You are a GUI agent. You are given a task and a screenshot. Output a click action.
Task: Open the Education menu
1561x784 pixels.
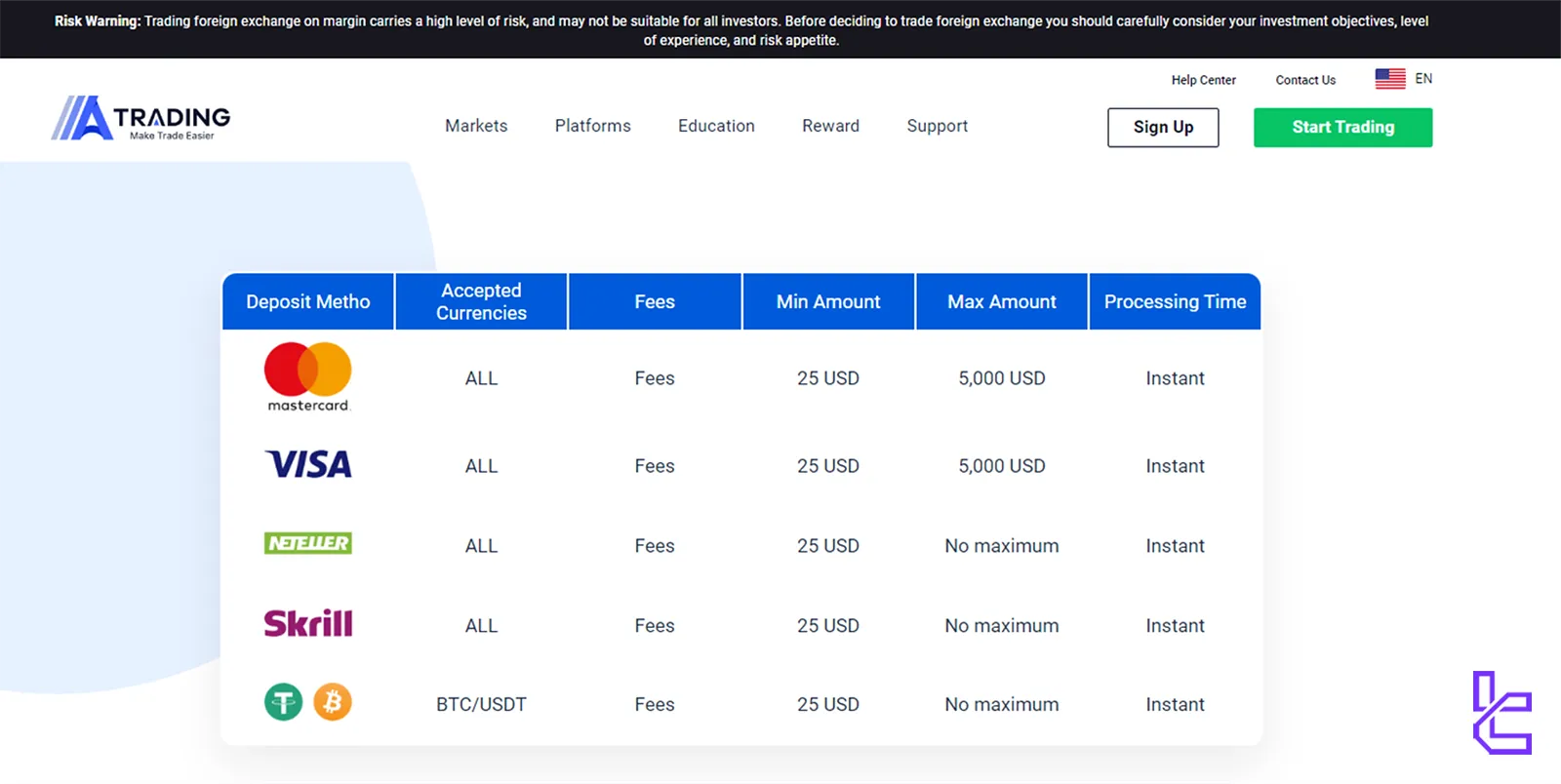click(x=716, y=126)
